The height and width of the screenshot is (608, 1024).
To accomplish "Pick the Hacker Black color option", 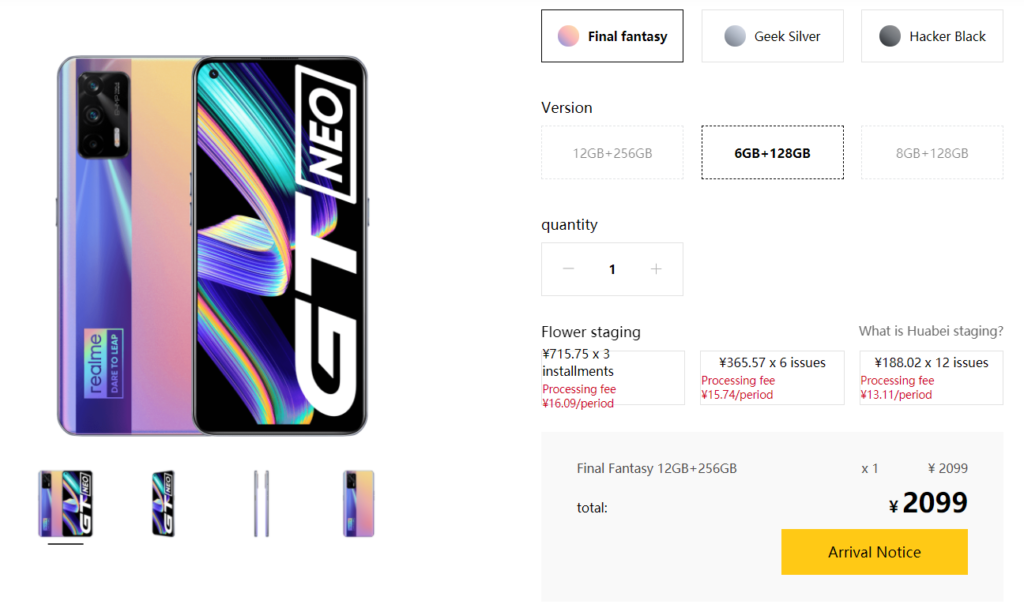I will click(931, 35).
